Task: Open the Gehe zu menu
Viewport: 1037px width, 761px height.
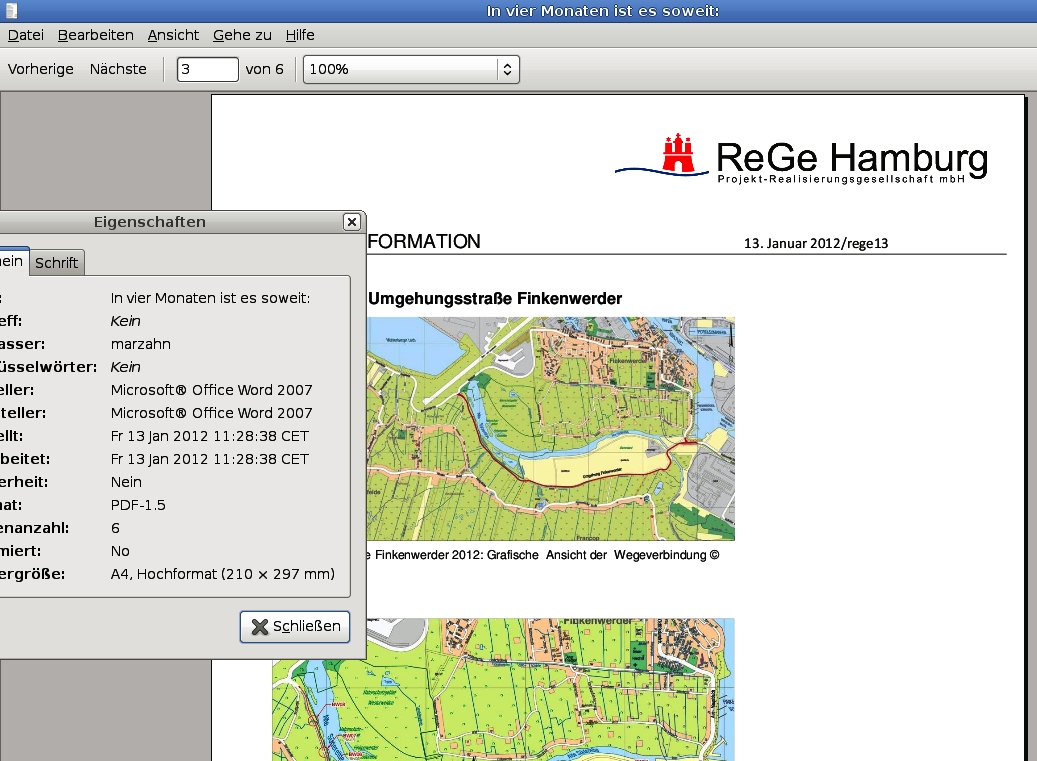Action: point(242,35)
